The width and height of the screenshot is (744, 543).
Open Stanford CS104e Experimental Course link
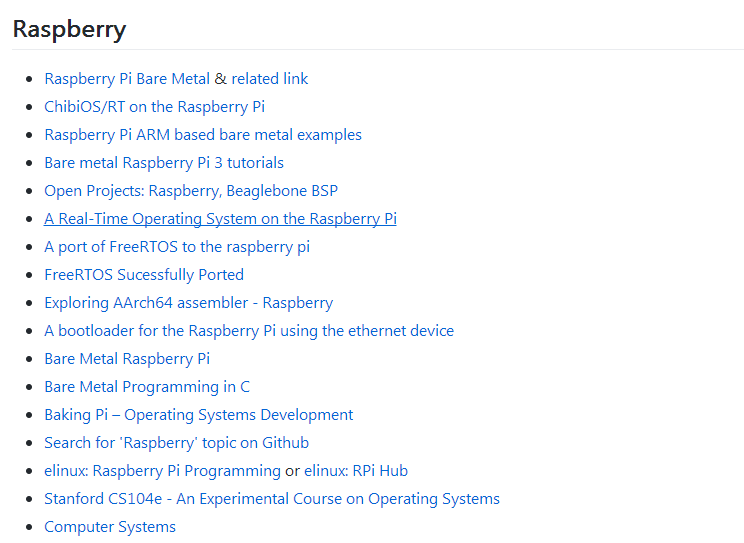(272, 499)
